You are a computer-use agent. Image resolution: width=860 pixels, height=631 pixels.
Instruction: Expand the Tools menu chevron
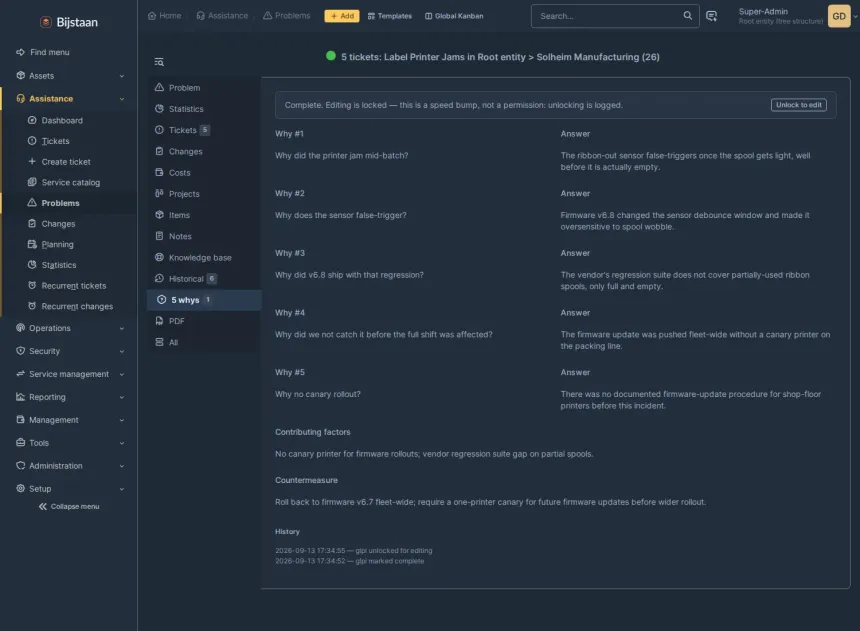(x=122, y=443)
